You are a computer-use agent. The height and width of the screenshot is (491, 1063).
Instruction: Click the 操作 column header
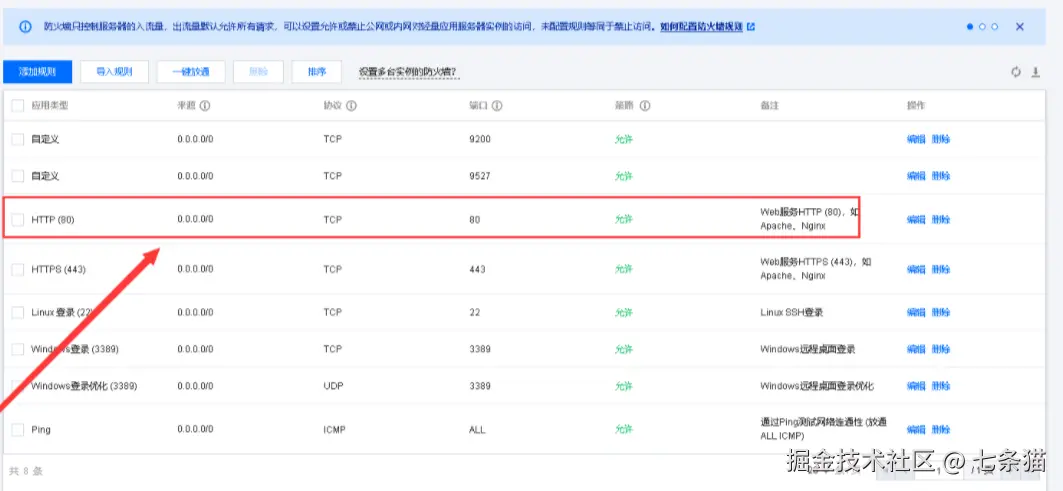(x=916, y=106)
